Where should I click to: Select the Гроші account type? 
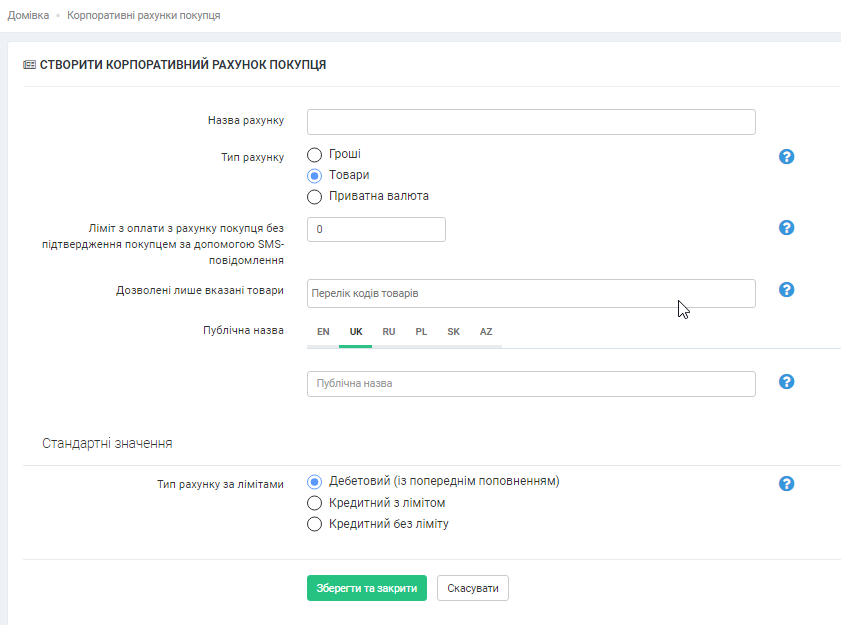click(315, 155)
